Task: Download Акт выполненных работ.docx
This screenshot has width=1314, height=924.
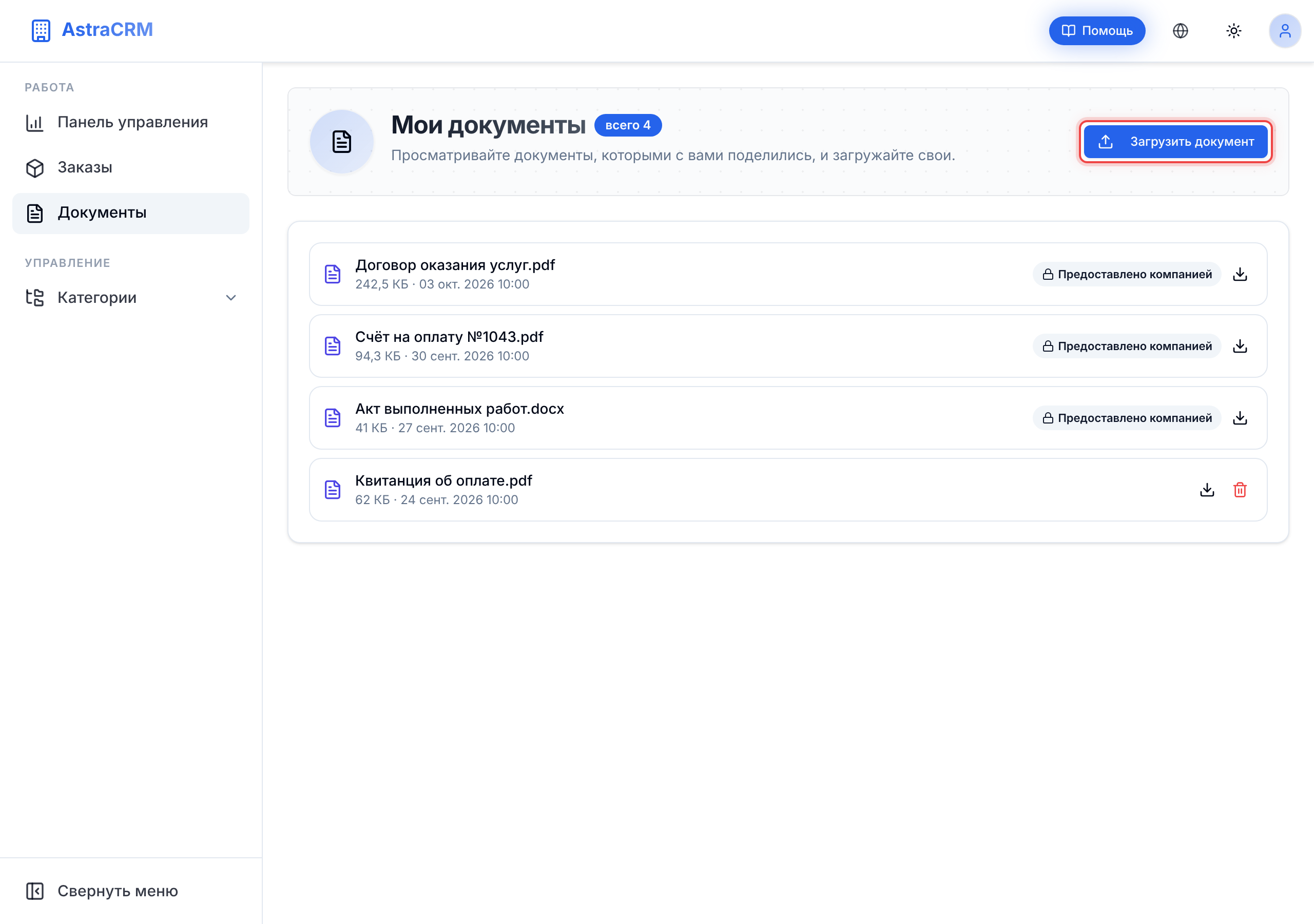Action: (1240, 418)
